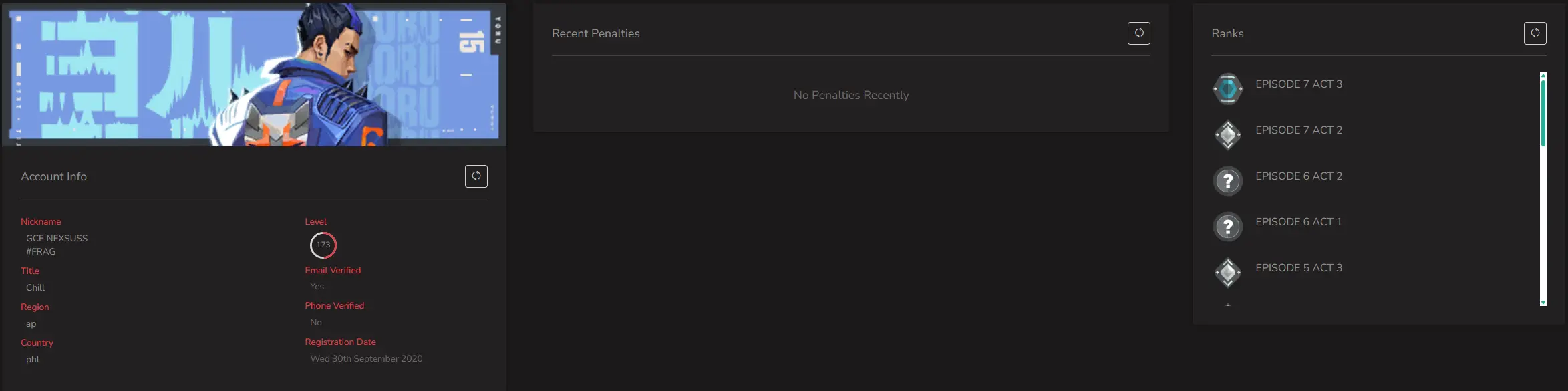This screenshot has height=391, width=1568.
Task: Click the unranked badge for Episode 6 Act 1
Action: pos(1227,227)
